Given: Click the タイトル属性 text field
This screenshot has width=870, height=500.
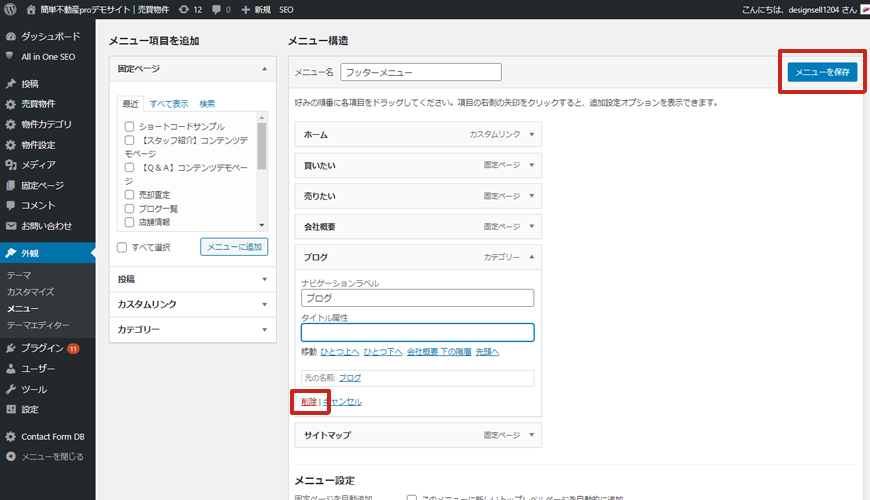Looking at the screenshot, I should click(x=418, y=333).
